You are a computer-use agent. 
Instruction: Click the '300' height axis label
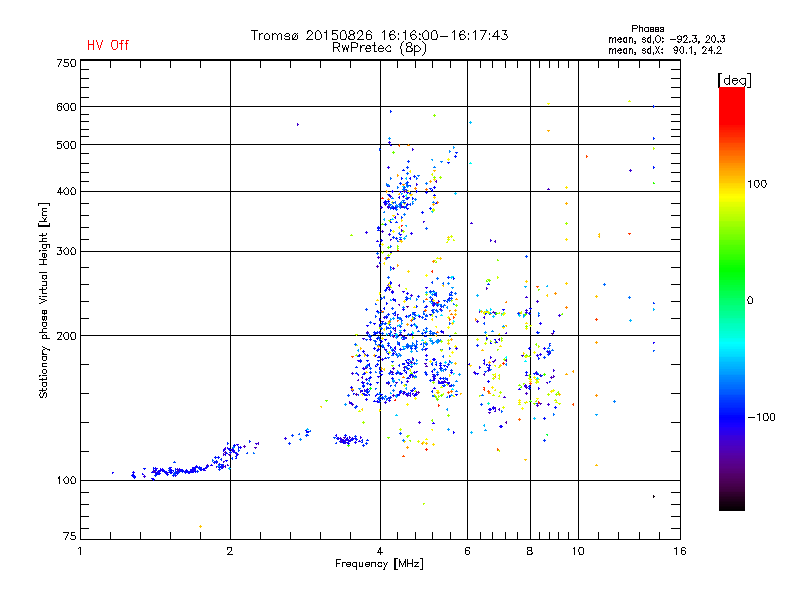pyautogui.click(x=66, y=252)
